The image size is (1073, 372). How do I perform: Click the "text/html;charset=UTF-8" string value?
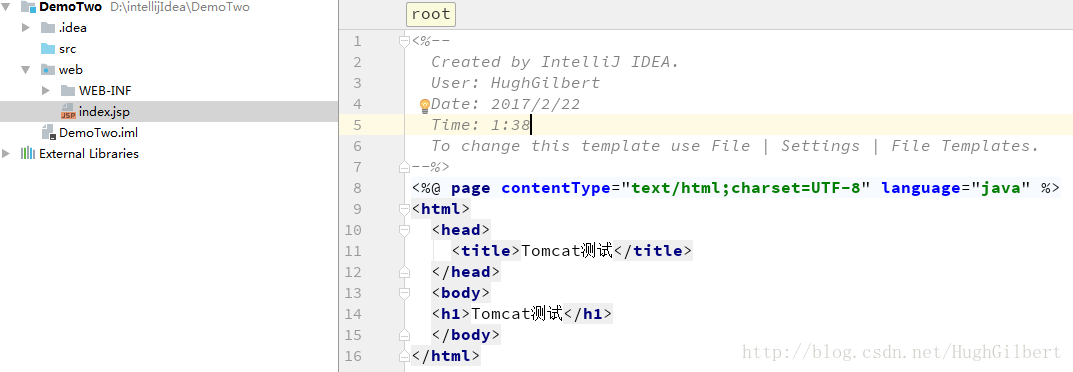pyautogui.click(x=745, y=188)
